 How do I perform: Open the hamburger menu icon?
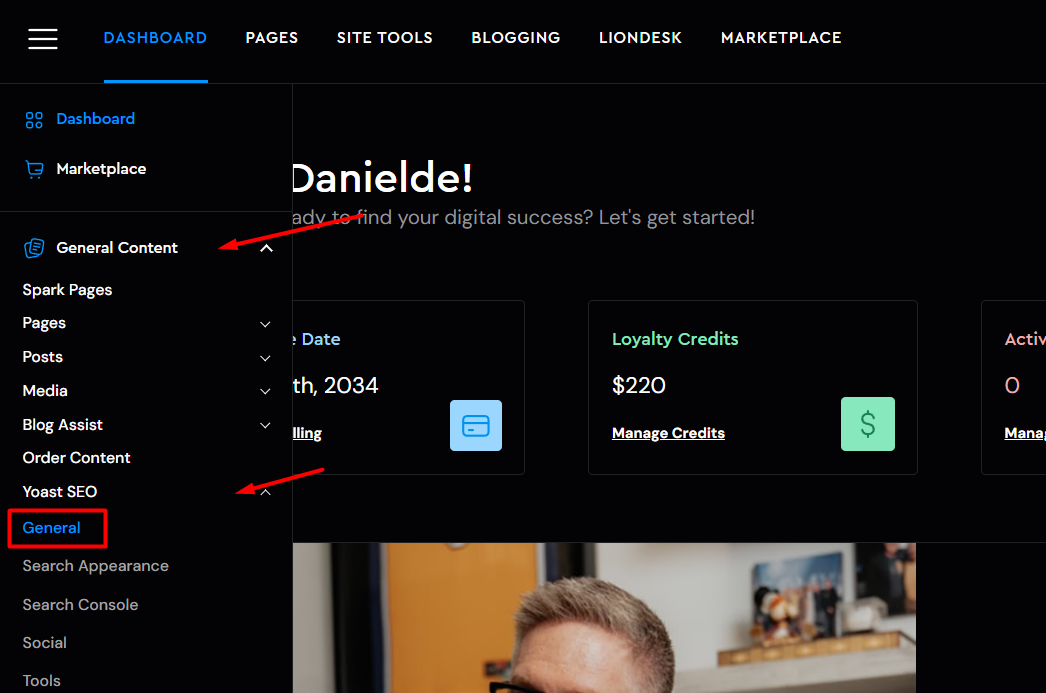point(43,39)
